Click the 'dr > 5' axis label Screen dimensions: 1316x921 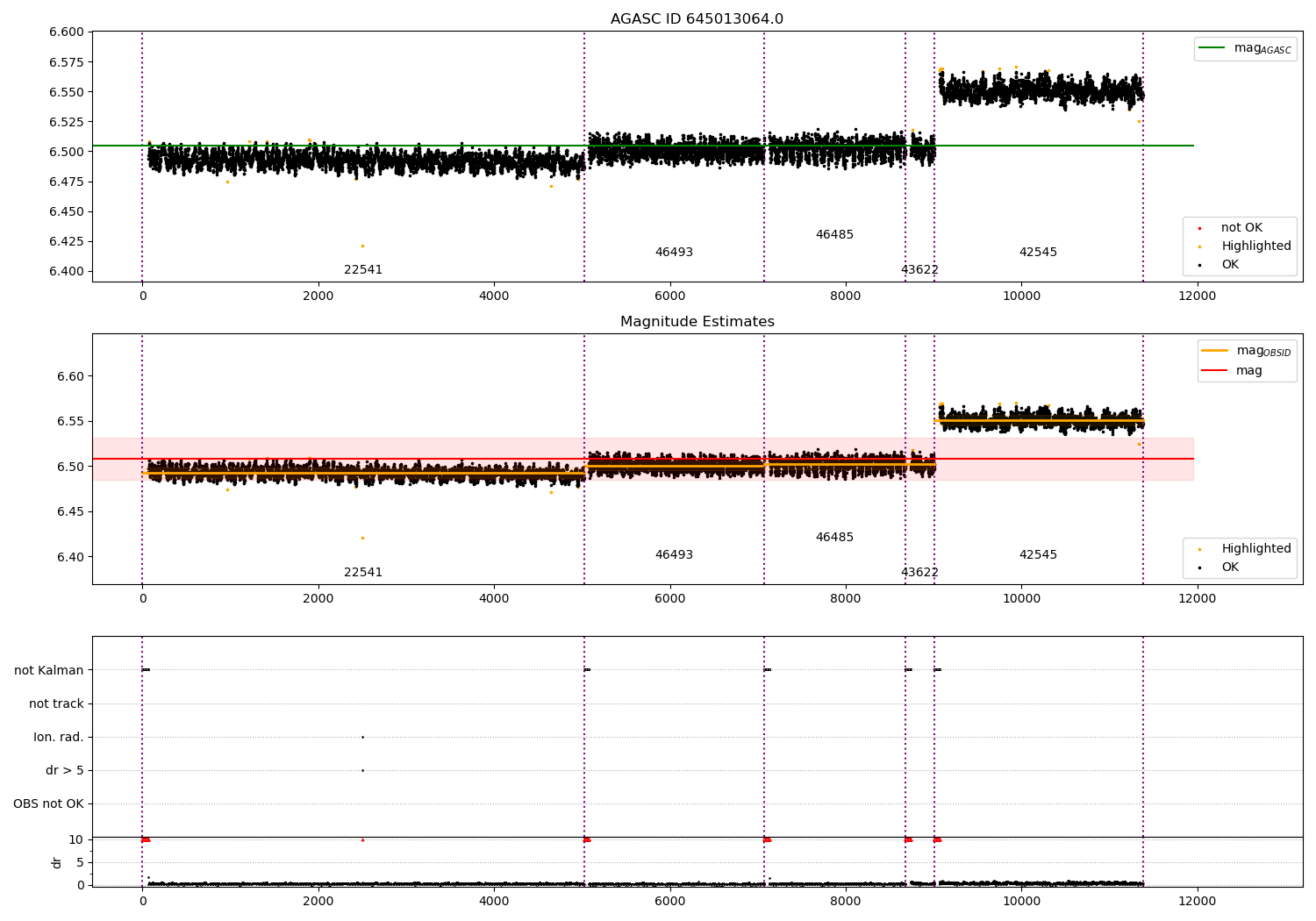click(x=65, y=770)
